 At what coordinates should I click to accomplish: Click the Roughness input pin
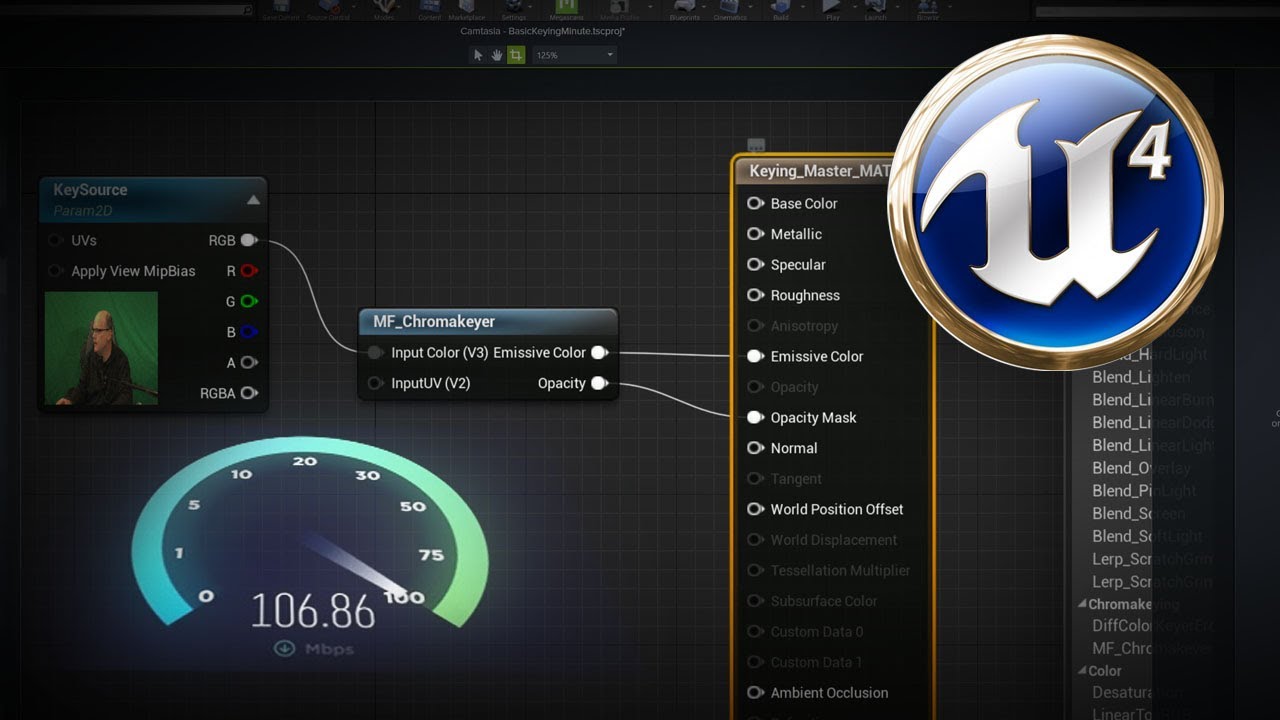tap(756, 295)
